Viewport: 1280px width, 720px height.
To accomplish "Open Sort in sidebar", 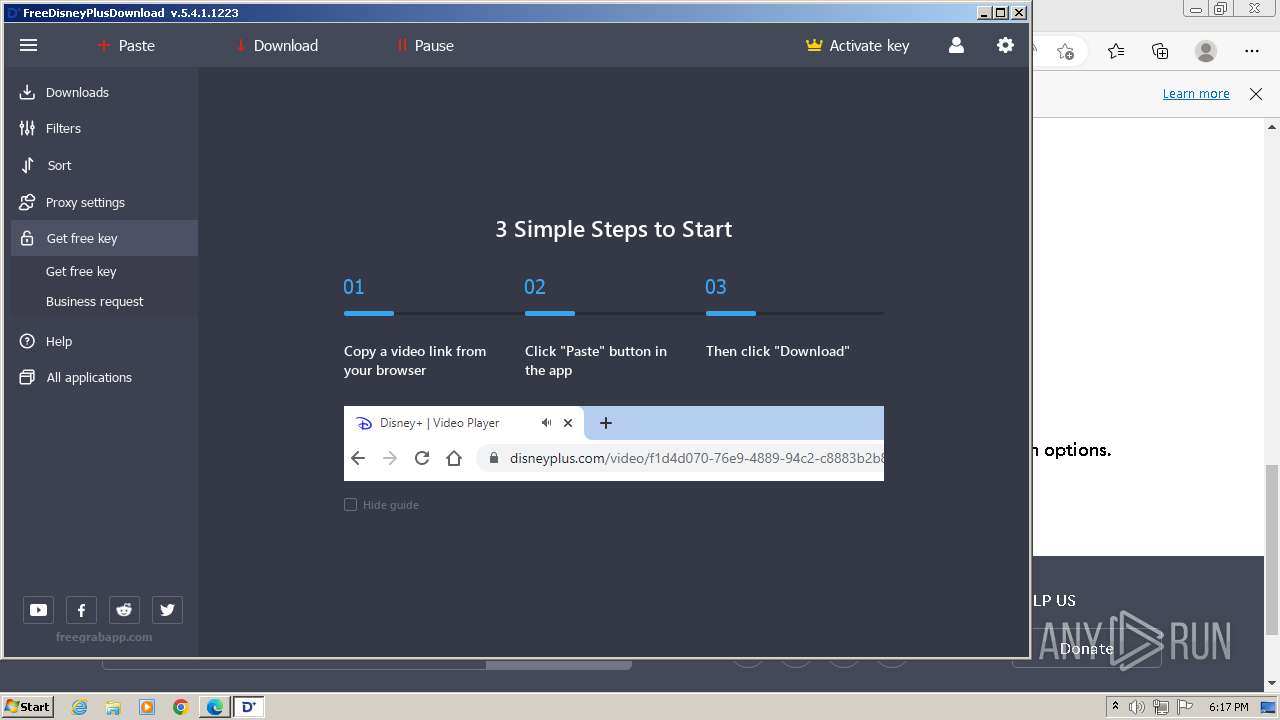I will (104, 165).
